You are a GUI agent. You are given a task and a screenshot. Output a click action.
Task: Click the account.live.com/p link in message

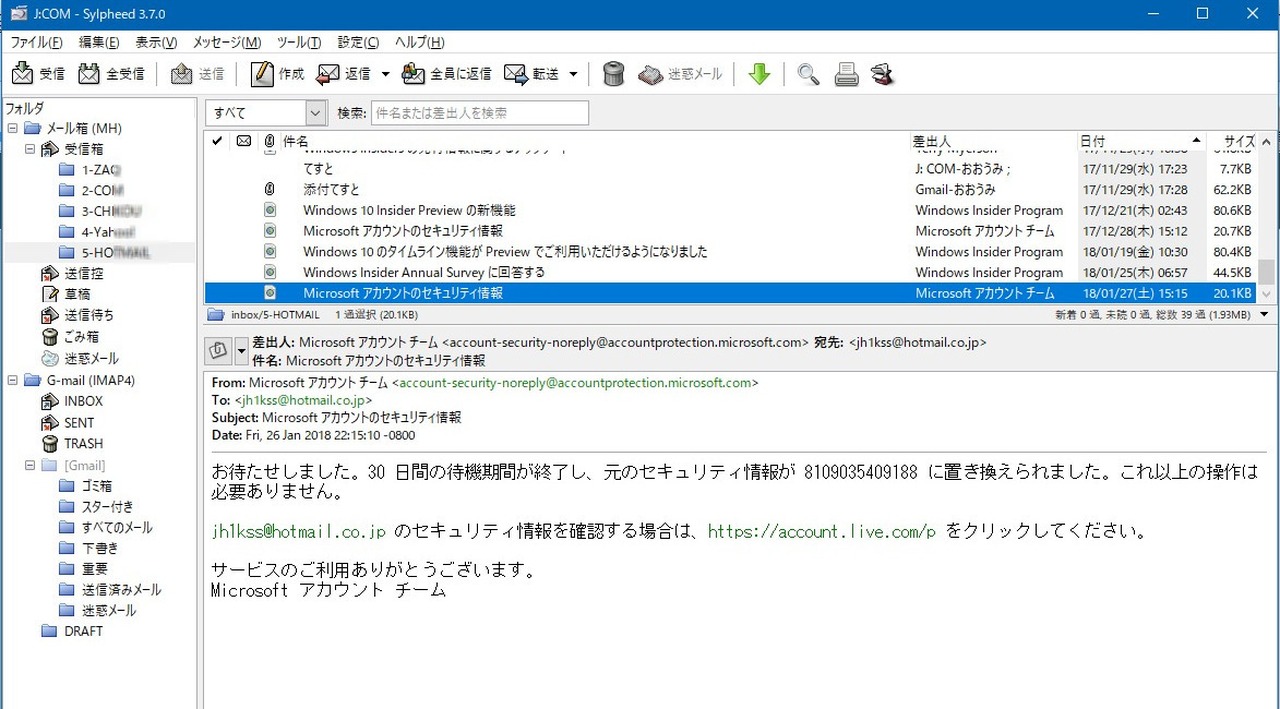click(x=822, y=532)
